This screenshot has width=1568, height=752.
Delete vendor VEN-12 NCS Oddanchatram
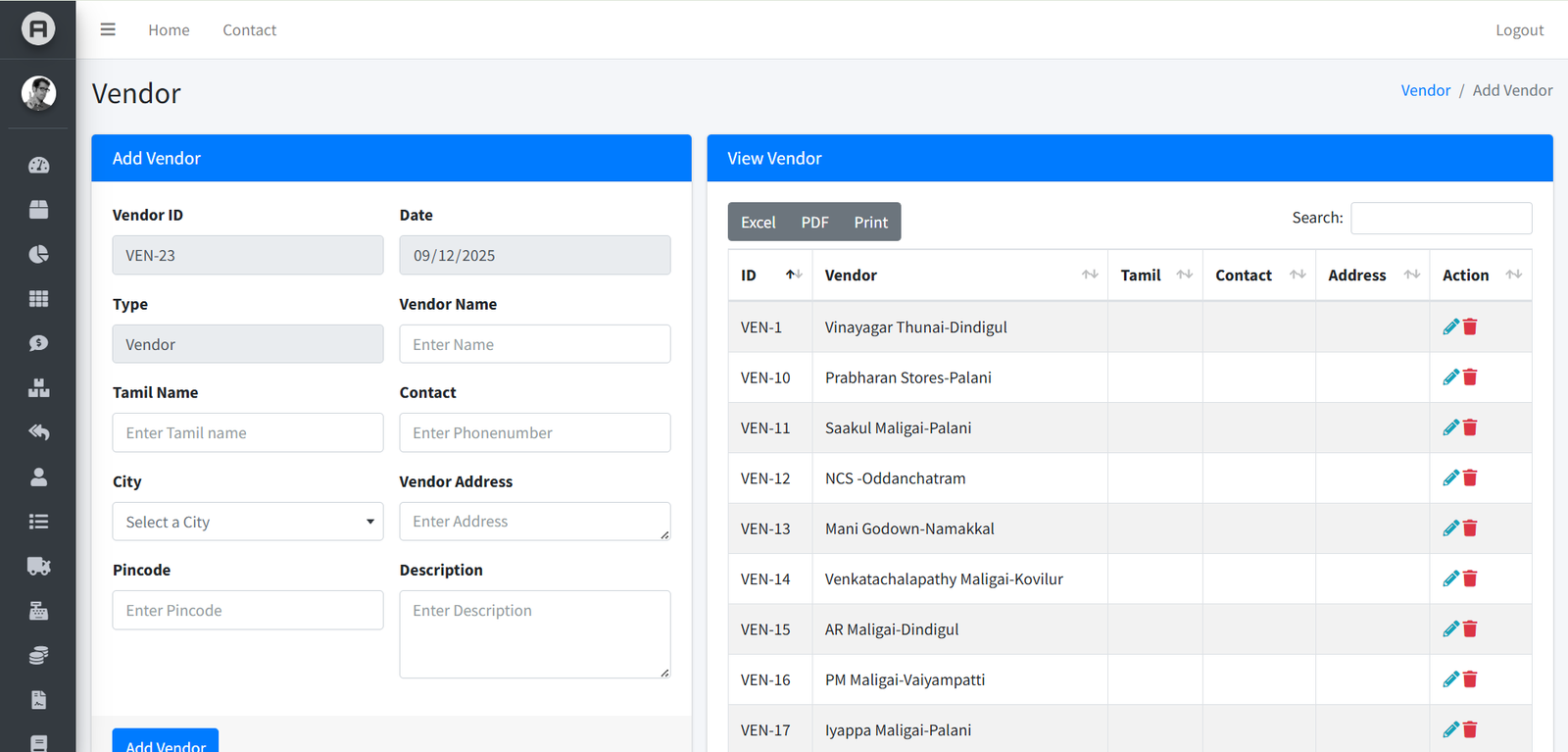click(x=1470, y=477)
